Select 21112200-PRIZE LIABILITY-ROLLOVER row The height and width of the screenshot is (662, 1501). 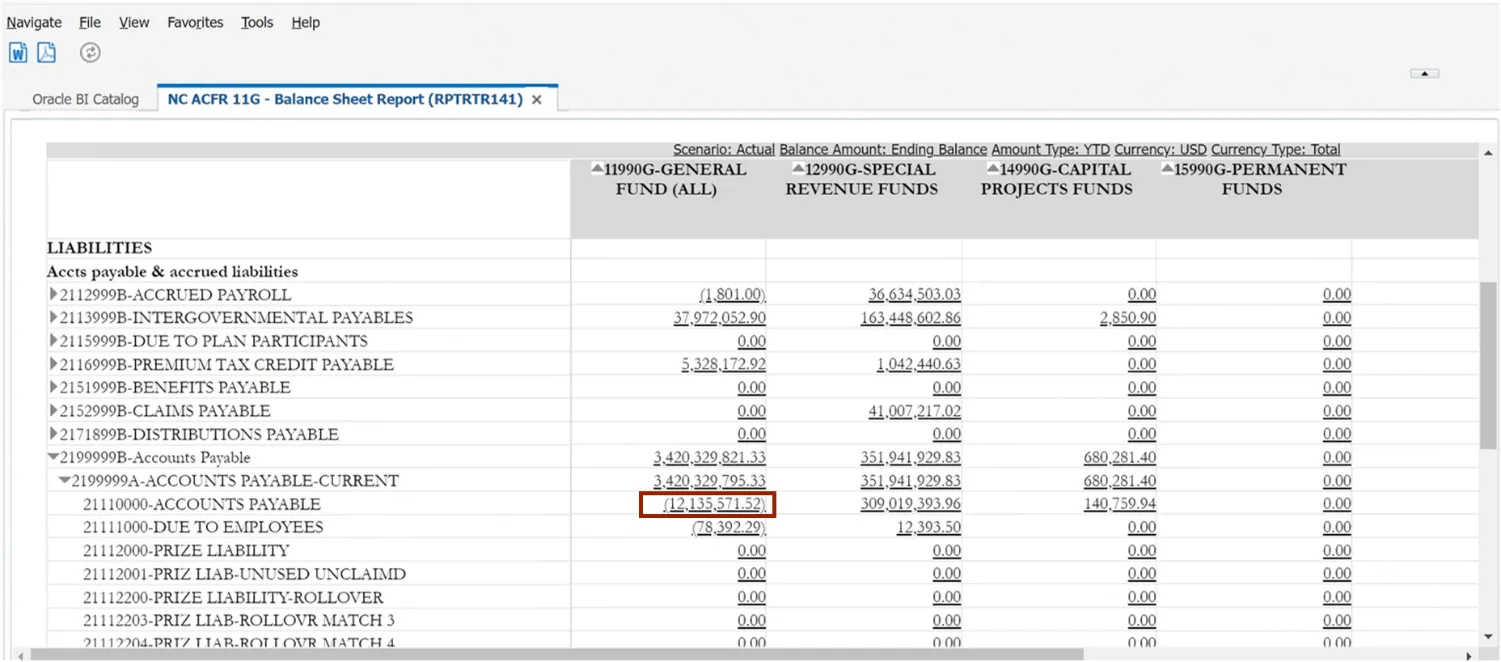(x=233, y=597)
